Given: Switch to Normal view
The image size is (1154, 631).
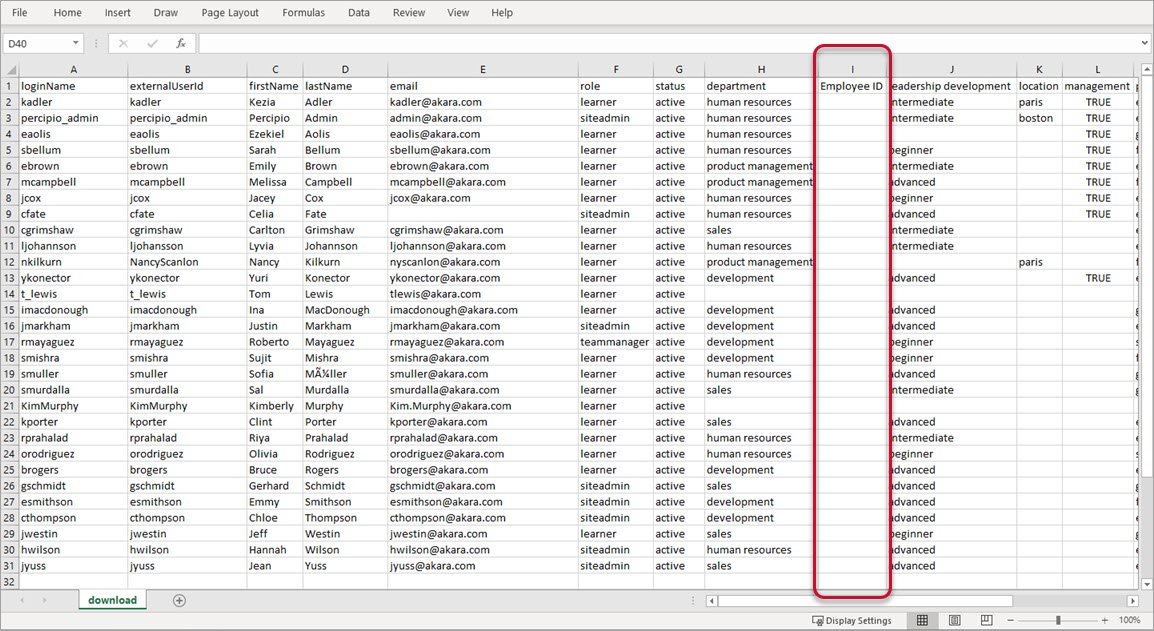Looking at the screenshot, I should (922, 621).
